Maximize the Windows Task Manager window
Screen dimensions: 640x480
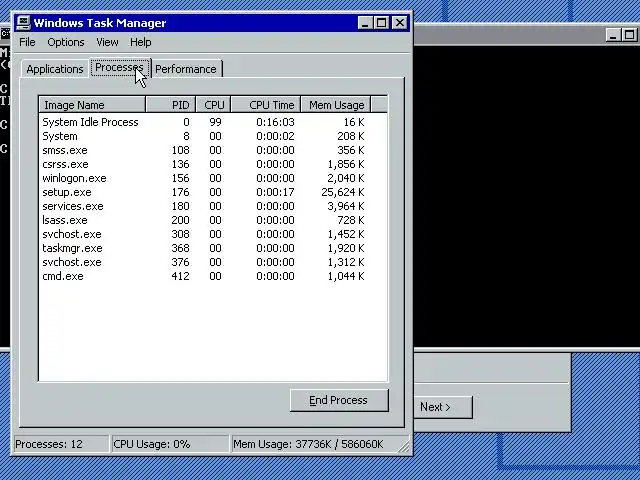[x=382, y=23]
